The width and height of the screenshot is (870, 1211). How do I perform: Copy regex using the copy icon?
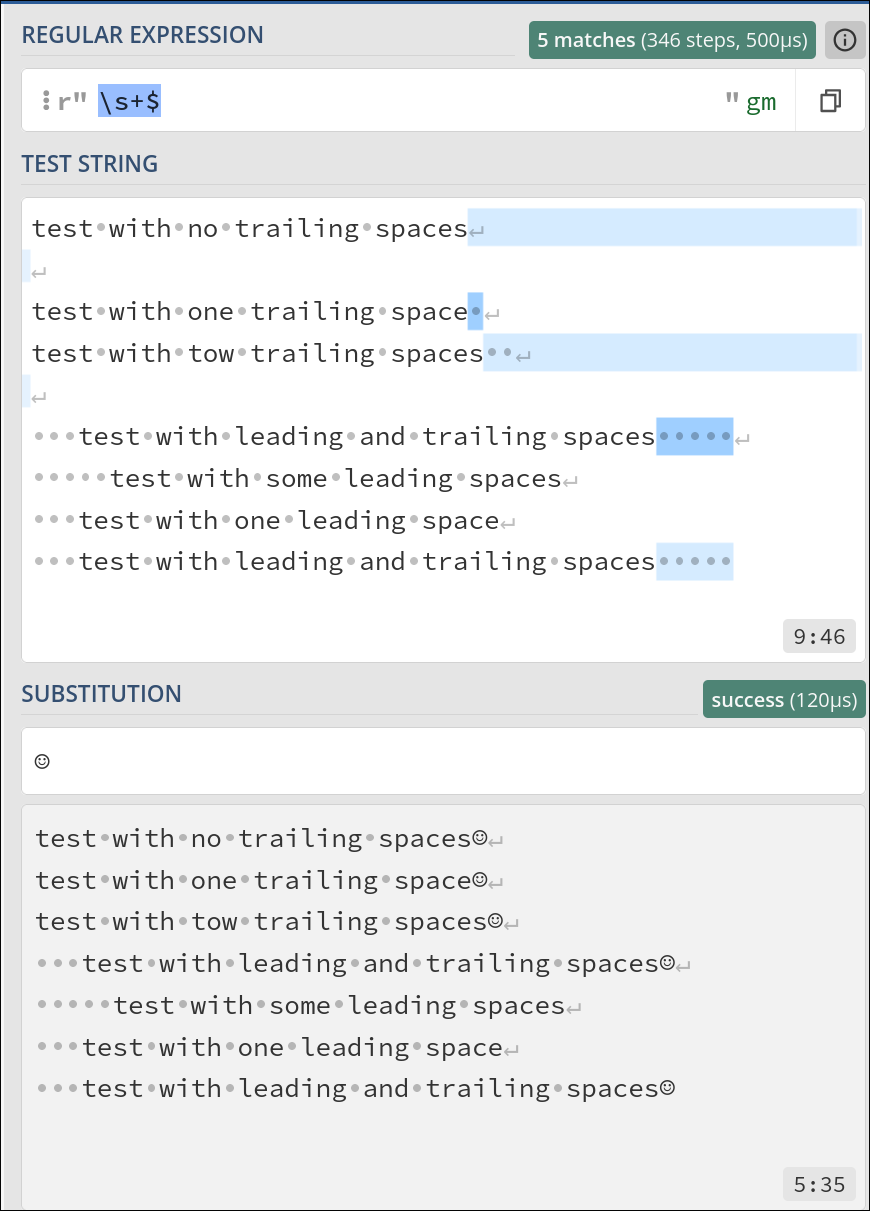pyautogui.click(x=830, y=101)
